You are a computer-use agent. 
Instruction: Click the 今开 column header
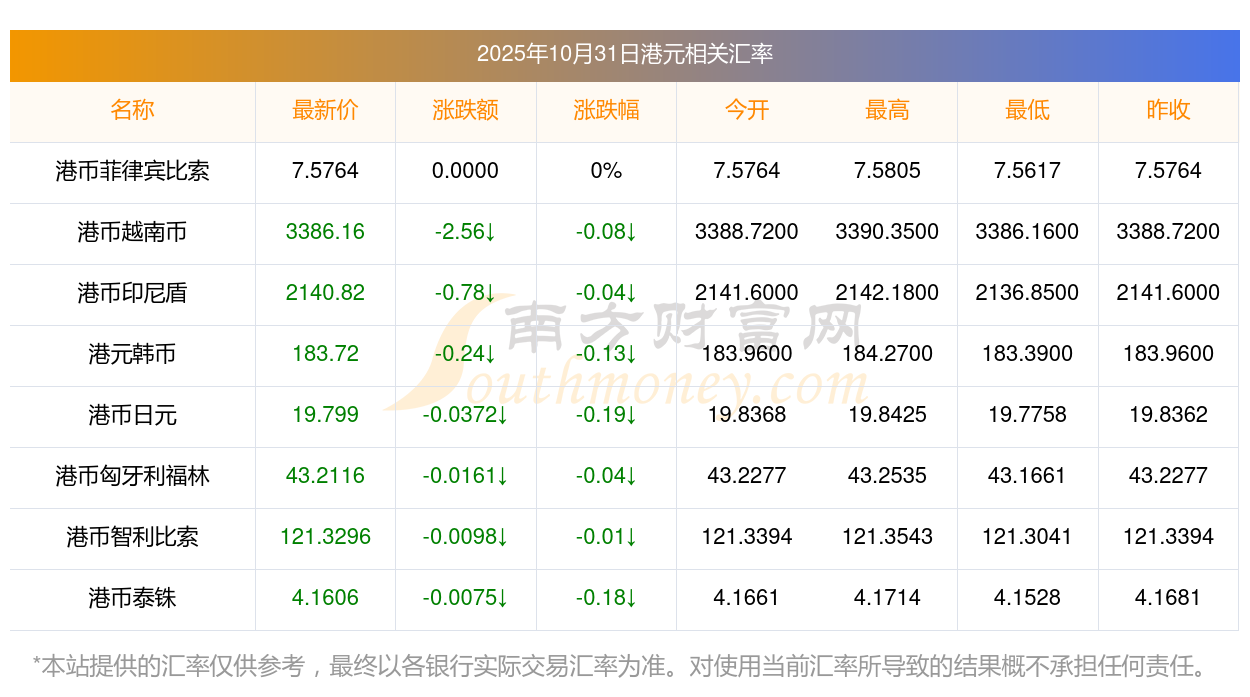coord(746,110)
